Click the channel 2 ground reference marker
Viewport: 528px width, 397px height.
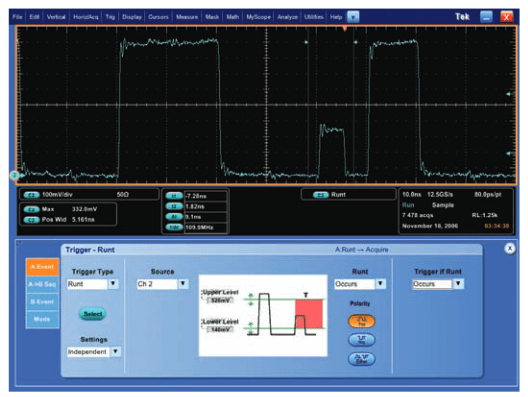(14, 175)
